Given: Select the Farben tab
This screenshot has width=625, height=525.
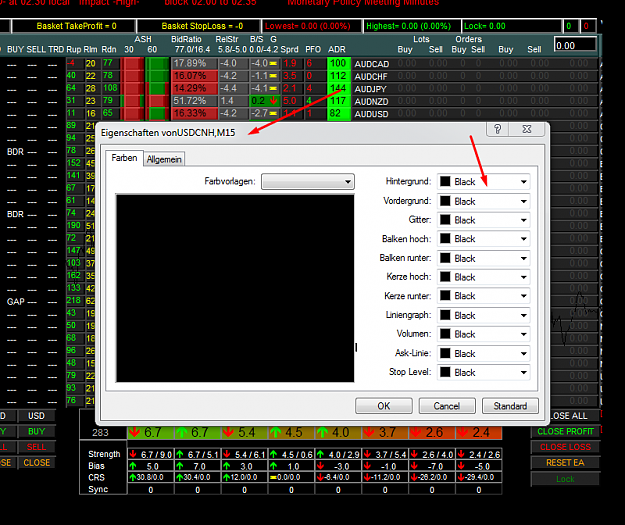Looking at the screenshot, I should (124, 158).
